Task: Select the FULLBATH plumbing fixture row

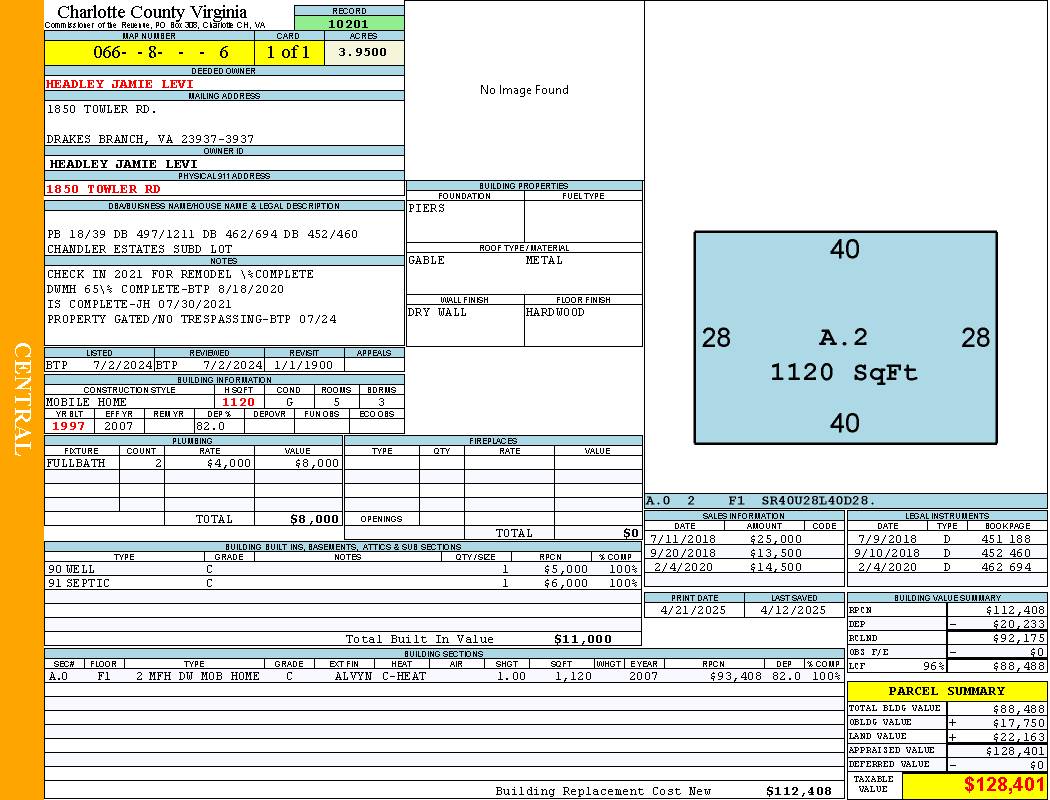Action: tap(193, 464)
